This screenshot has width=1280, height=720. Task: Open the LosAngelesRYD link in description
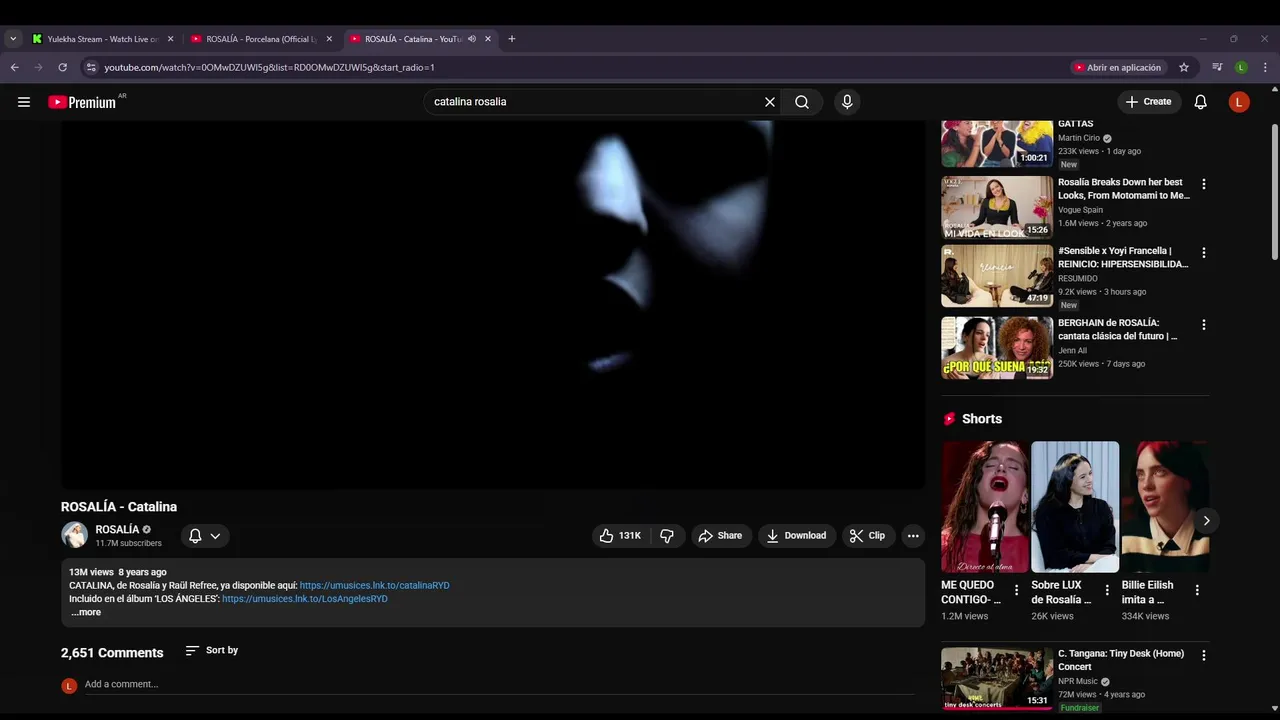305,599
